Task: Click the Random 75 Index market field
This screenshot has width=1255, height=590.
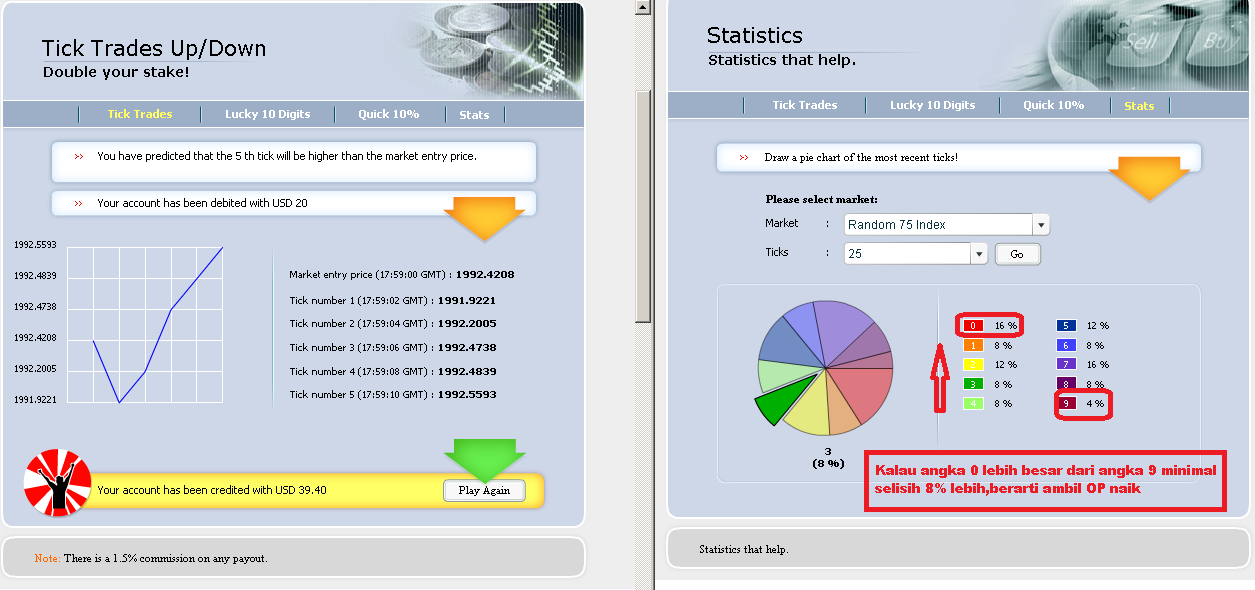Action: (x=938, y=225)
